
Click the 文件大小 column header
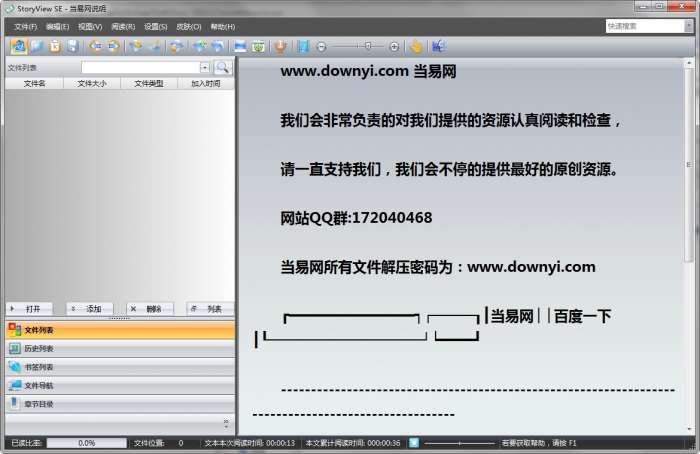point(92,83)
